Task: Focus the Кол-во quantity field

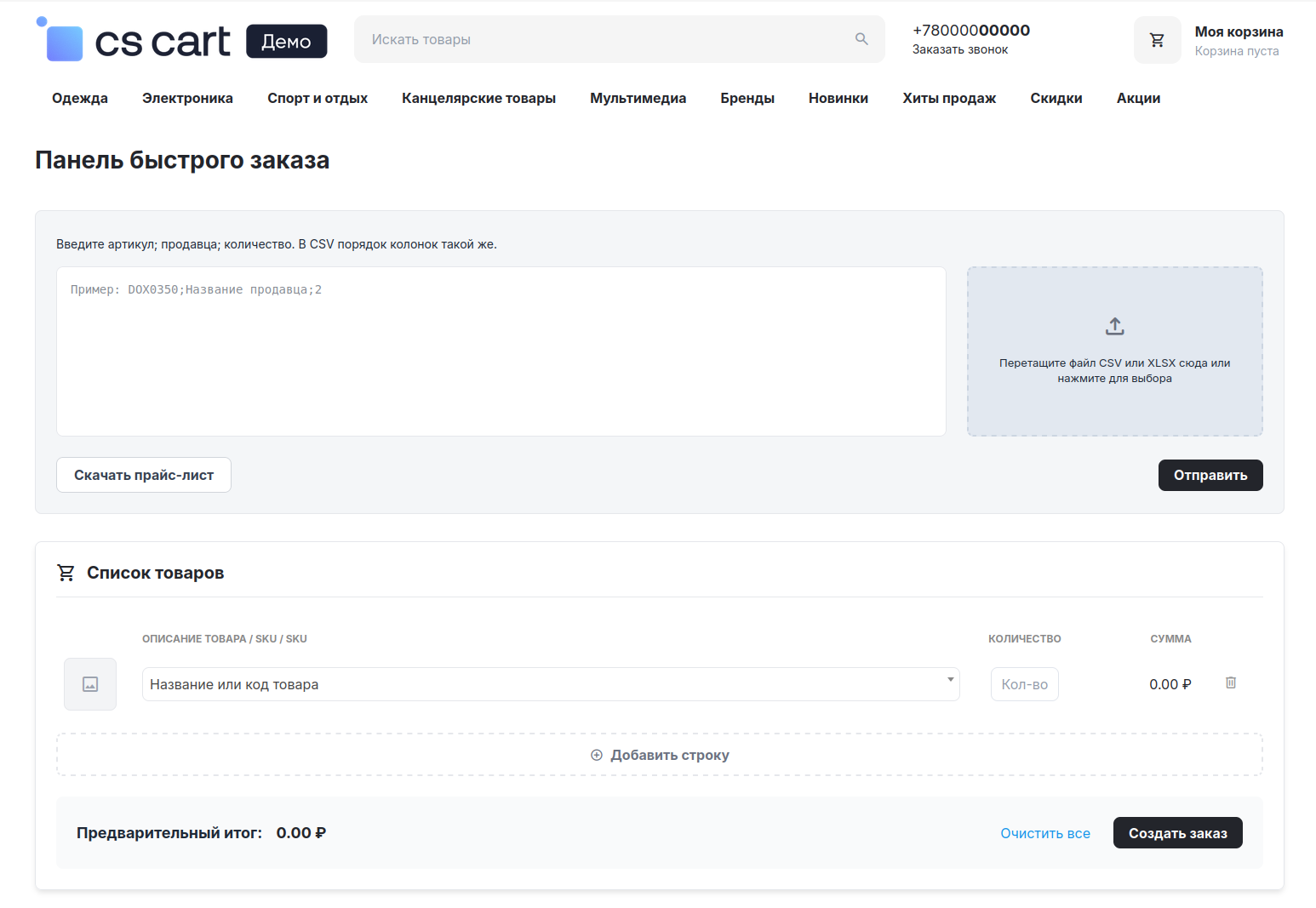Action: 1025,684
